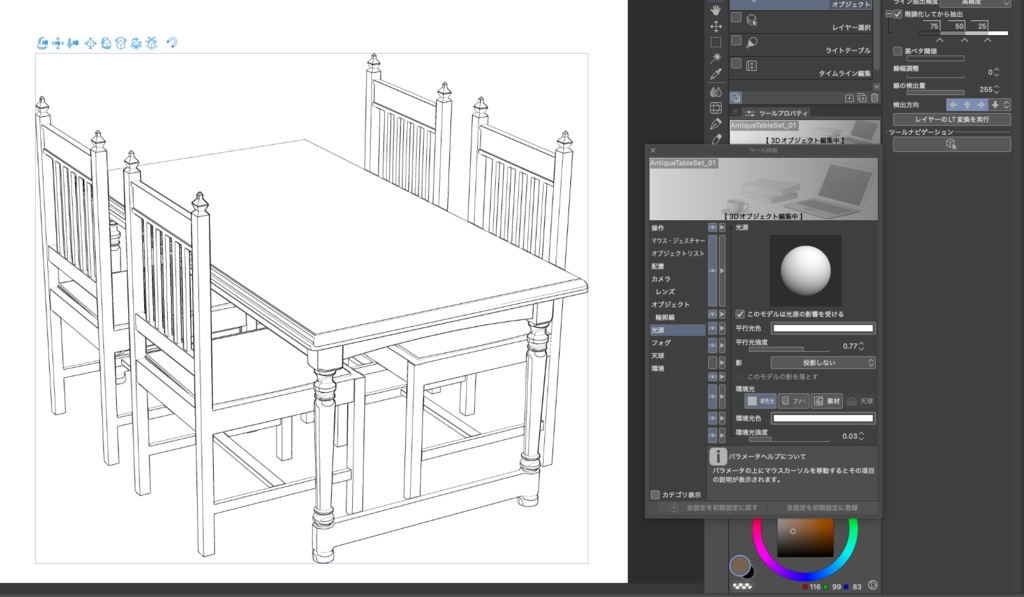Click the duplicate sub tool icon
1024x597 pixels.
coord(862,98)
